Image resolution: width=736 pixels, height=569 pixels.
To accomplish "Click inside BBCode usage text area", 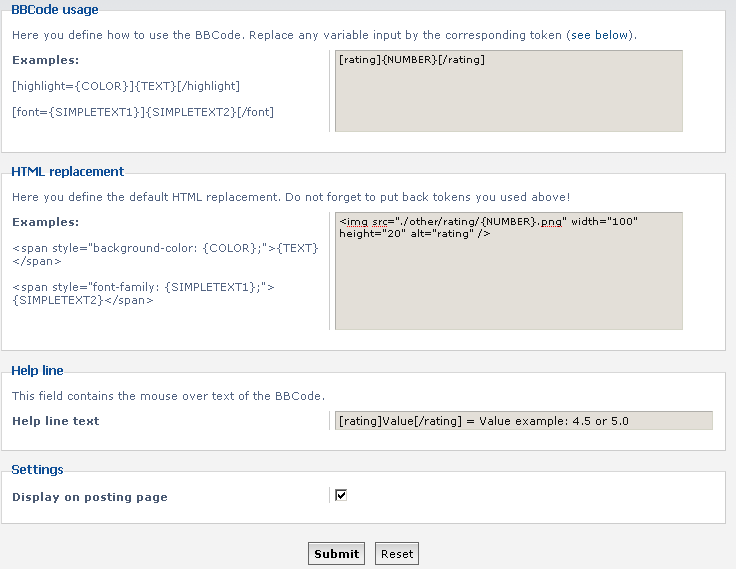I will pos(509,91).
